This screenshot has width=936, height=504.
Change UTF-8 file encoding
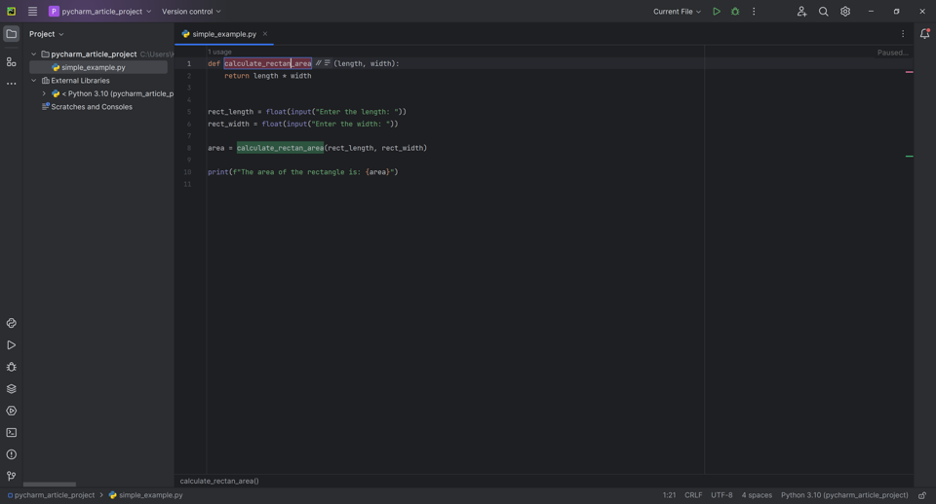tap(721, 495)
